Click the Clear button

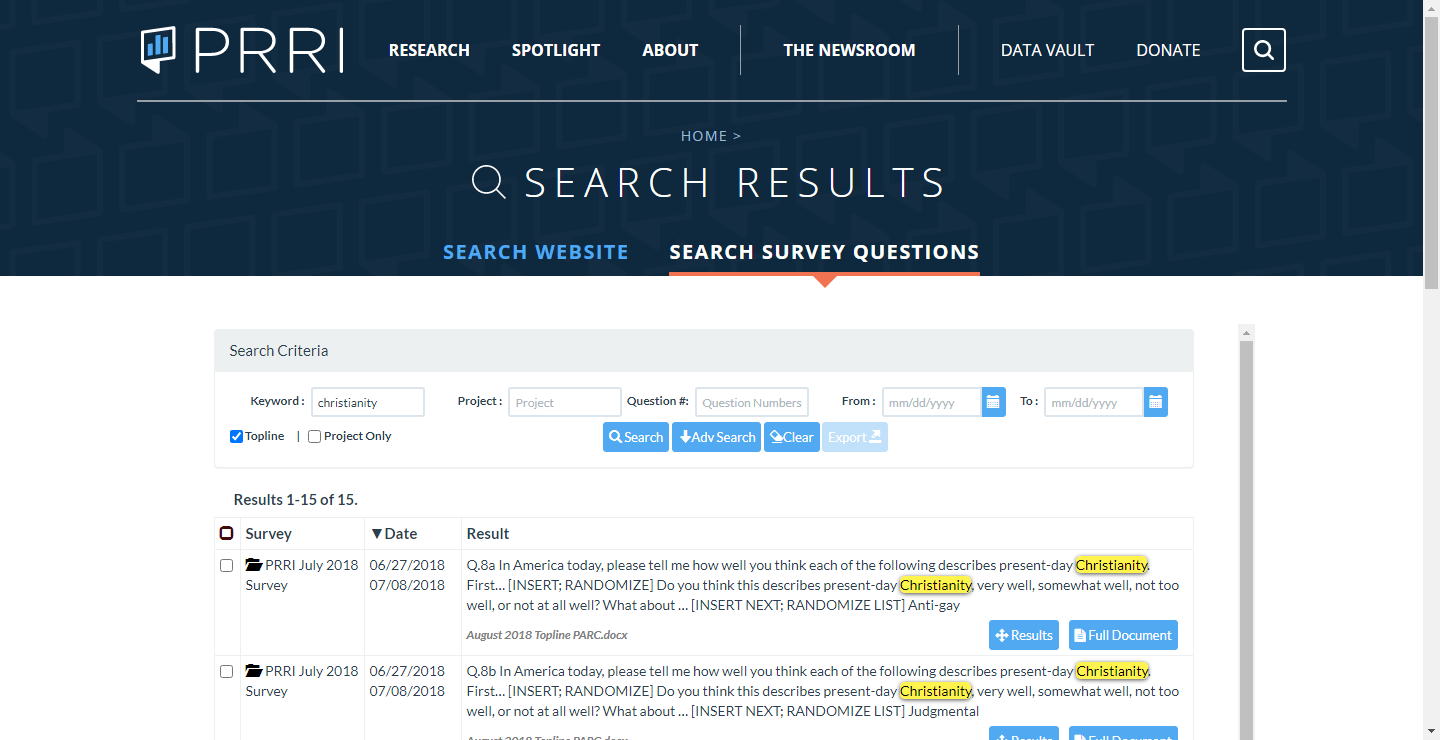[x=792, y=437]
